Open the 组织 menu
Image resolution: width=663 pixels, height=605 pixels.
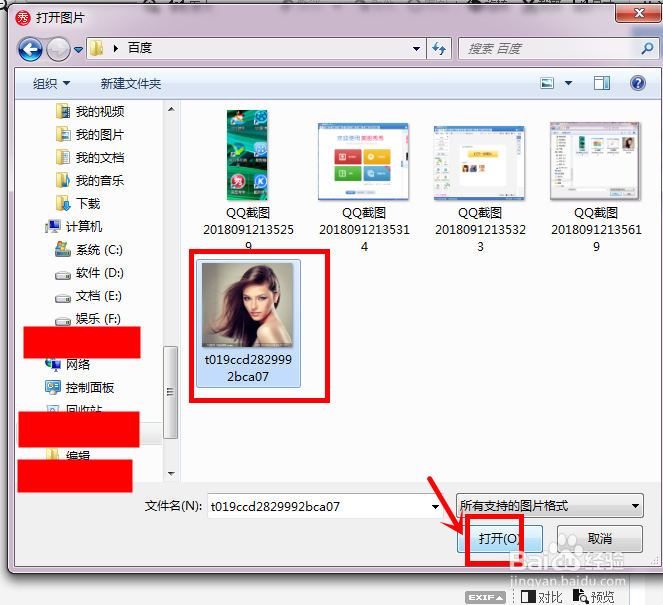point(51,83)
